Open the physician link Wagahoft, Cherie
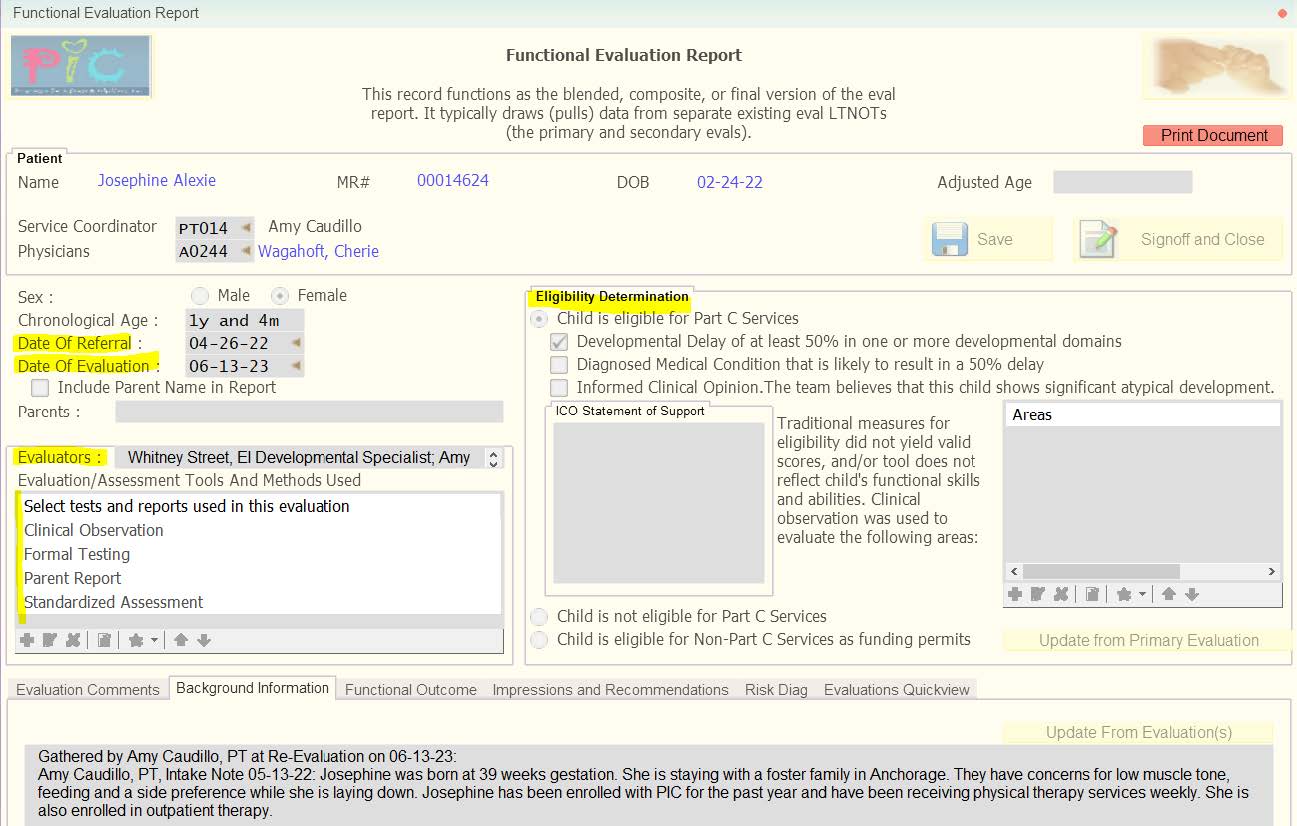Image resolution: width=1297 pixels, height=826 pixels. [x=318, y=252]
